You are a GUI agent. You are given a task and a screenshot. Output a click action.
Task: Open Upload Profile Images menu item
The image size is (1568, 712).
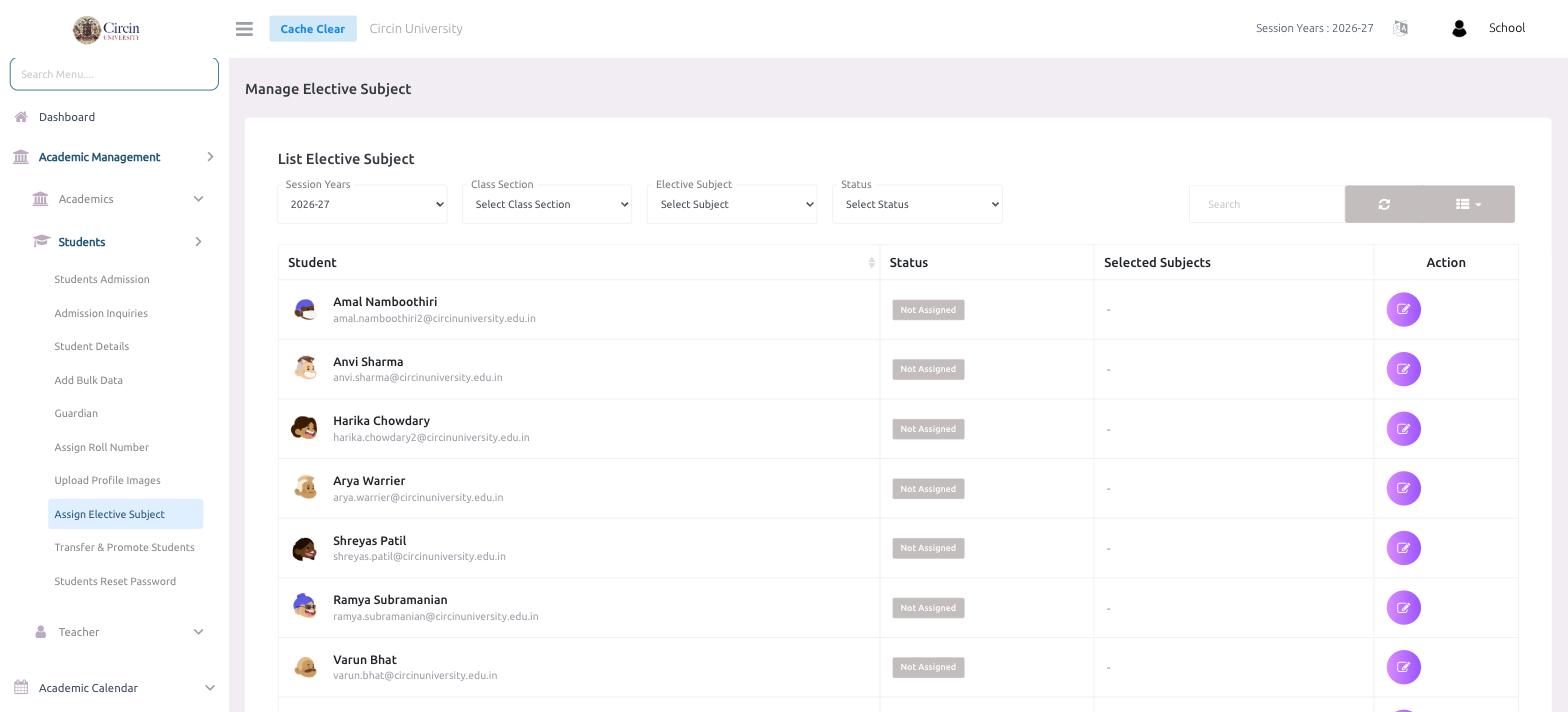[108, 481]
